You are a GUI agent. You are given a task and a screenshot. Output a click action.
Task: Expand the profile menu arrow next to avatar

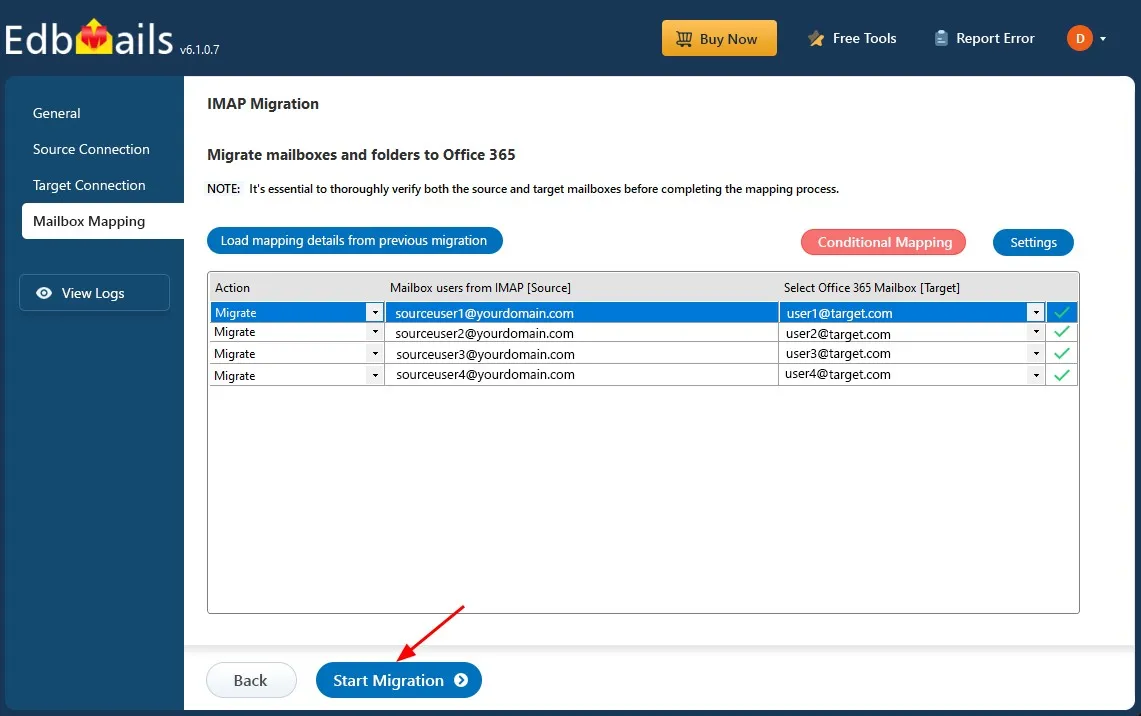(1103, 39)
